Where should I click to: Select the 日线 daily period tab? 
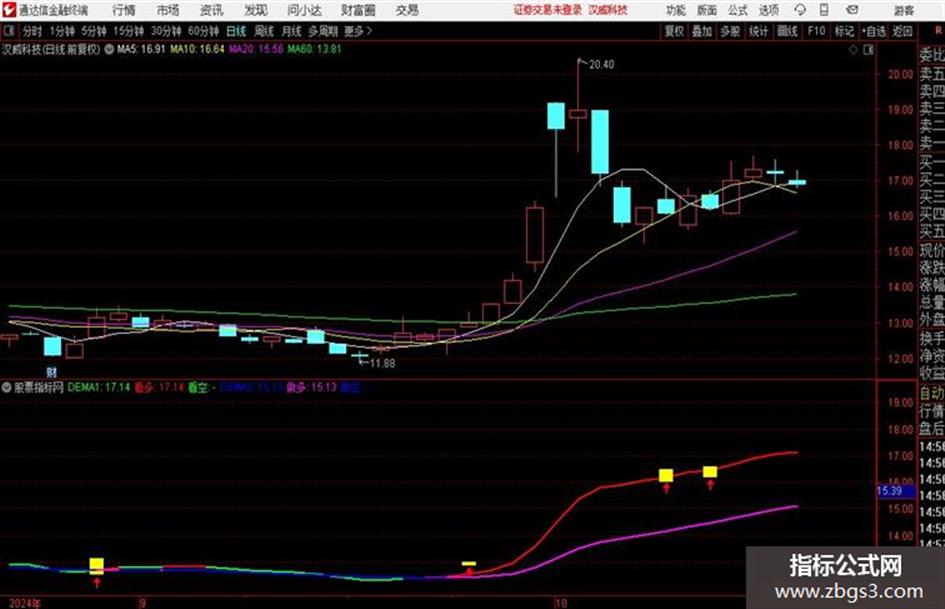pos(236,31)
